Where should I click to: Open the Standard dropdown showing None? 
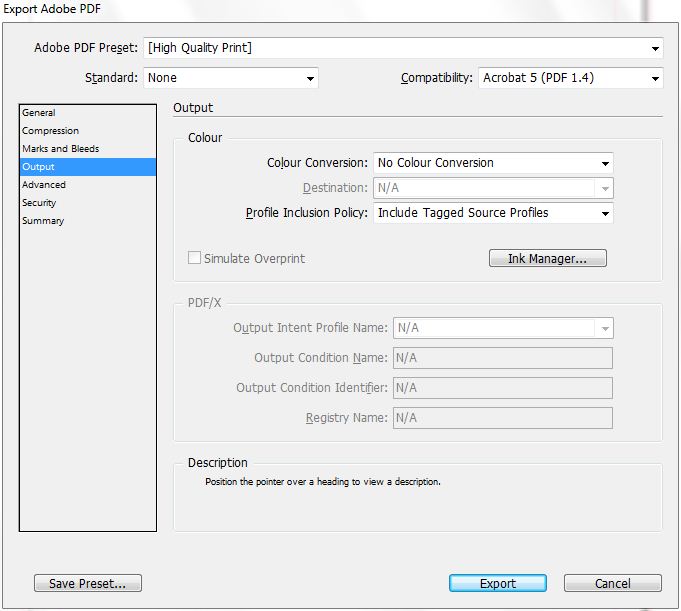pos(231,78)
